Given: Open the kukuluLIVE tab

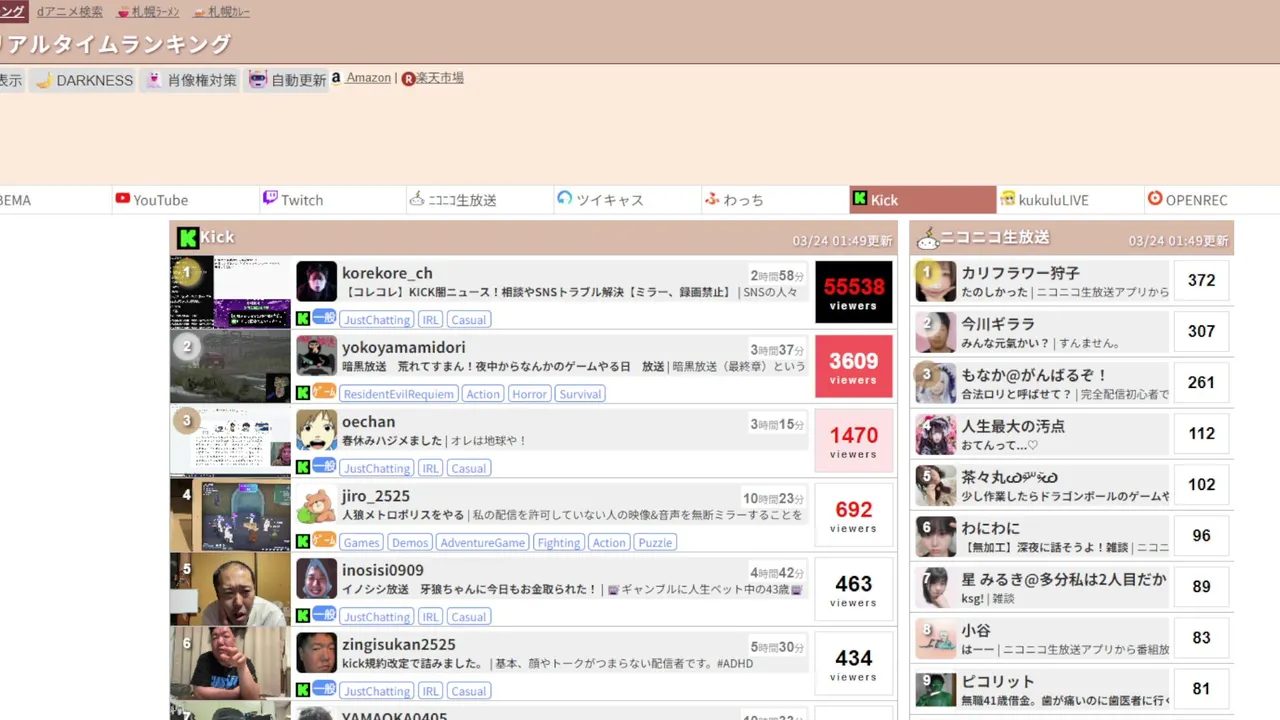Looking at the screenshot, I should coord(1070,200).
